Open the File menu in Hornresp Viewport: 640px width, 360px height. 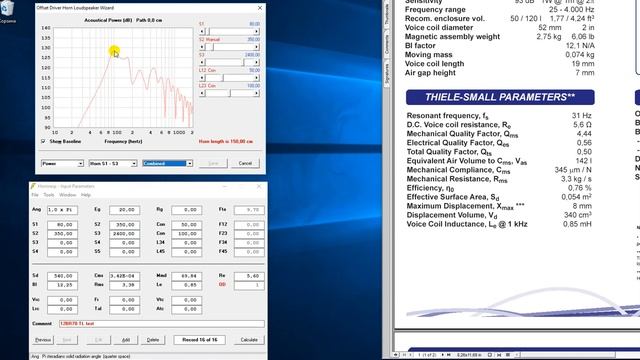pos(35,195)
